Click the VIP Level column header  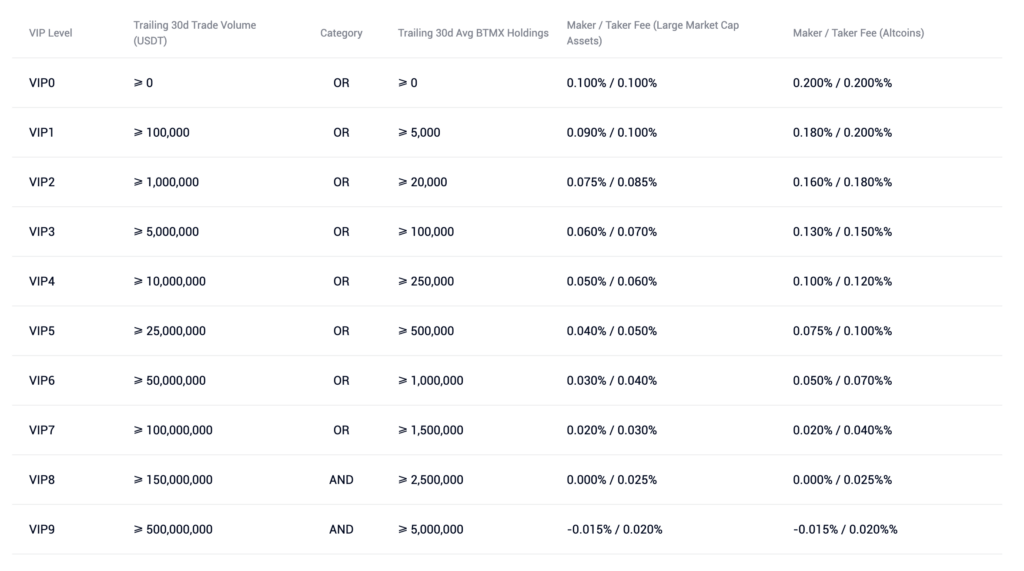(51, 33)
